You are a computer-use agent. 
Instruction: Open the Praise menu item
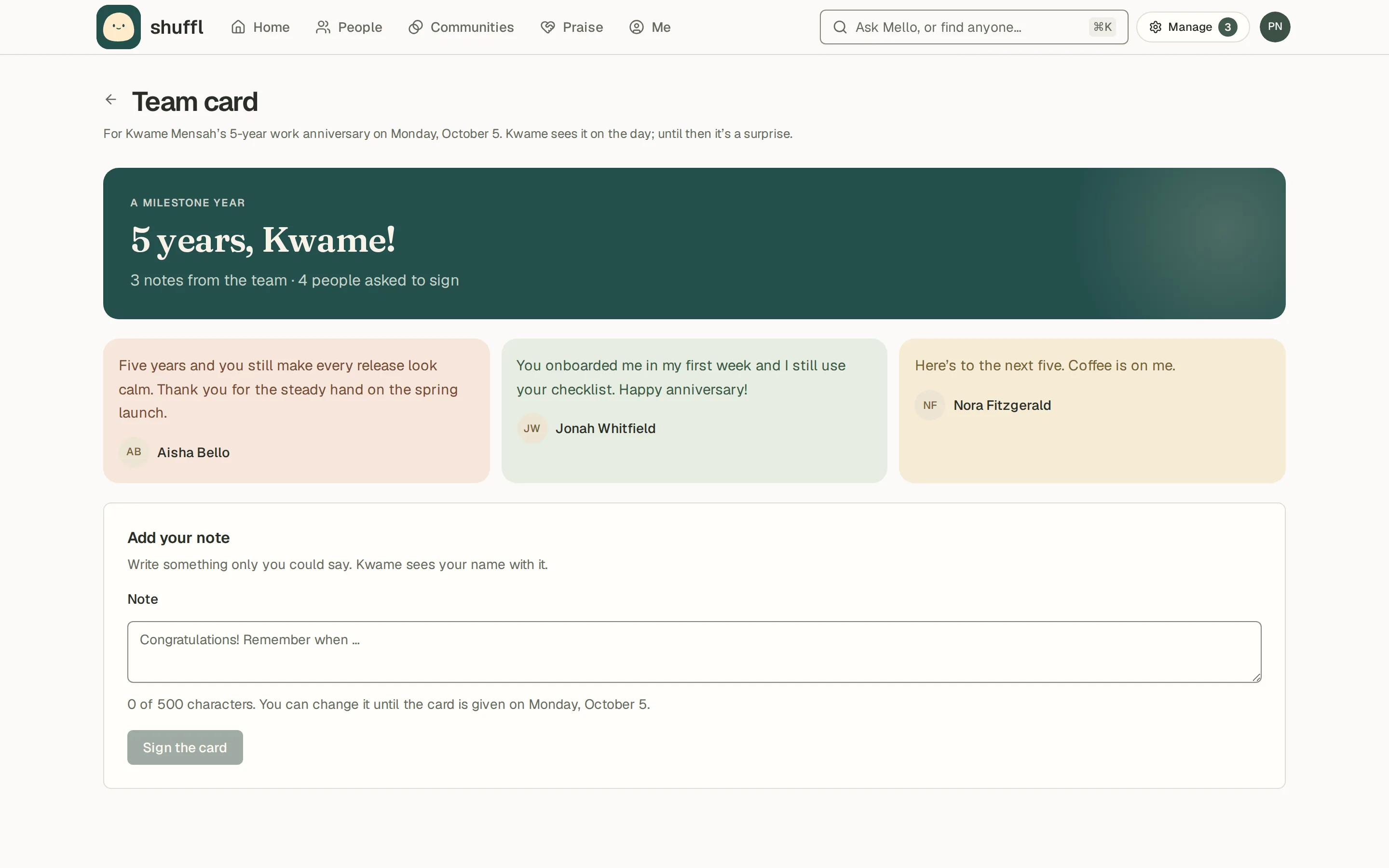click(572, 27)
